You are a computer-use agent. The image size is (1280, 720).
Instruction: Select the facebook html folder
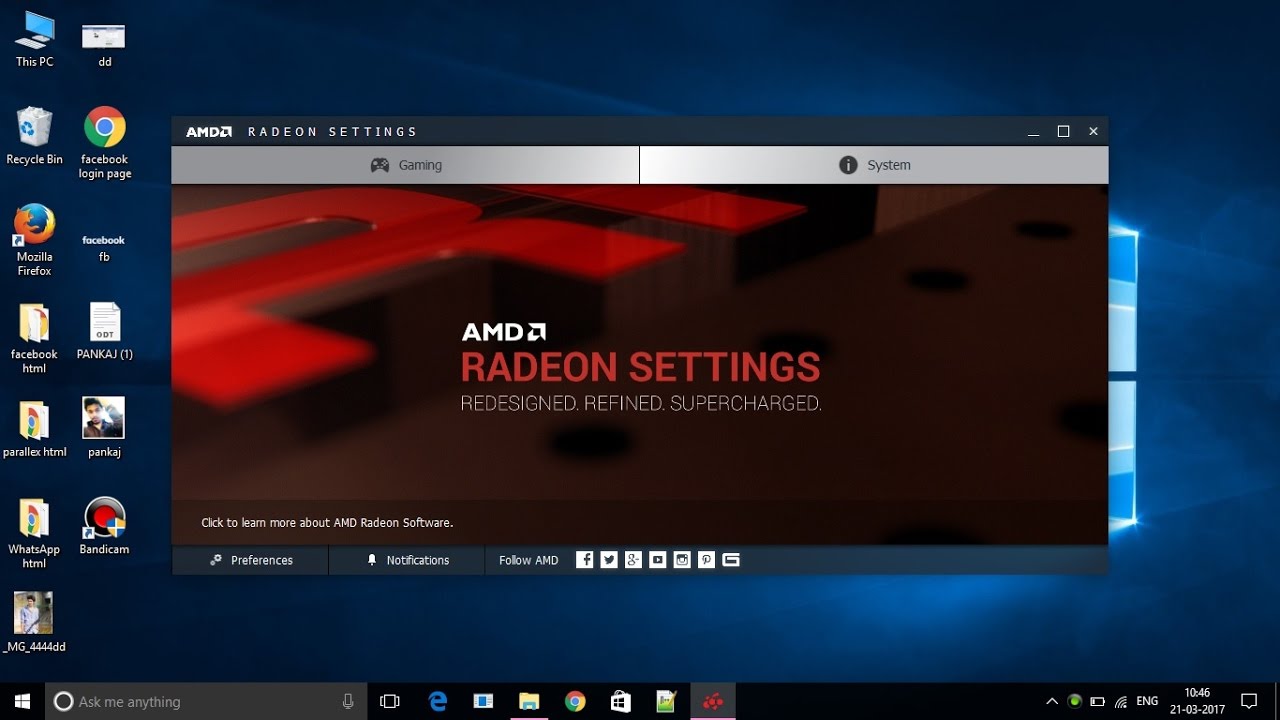click(x=34, y=338)
